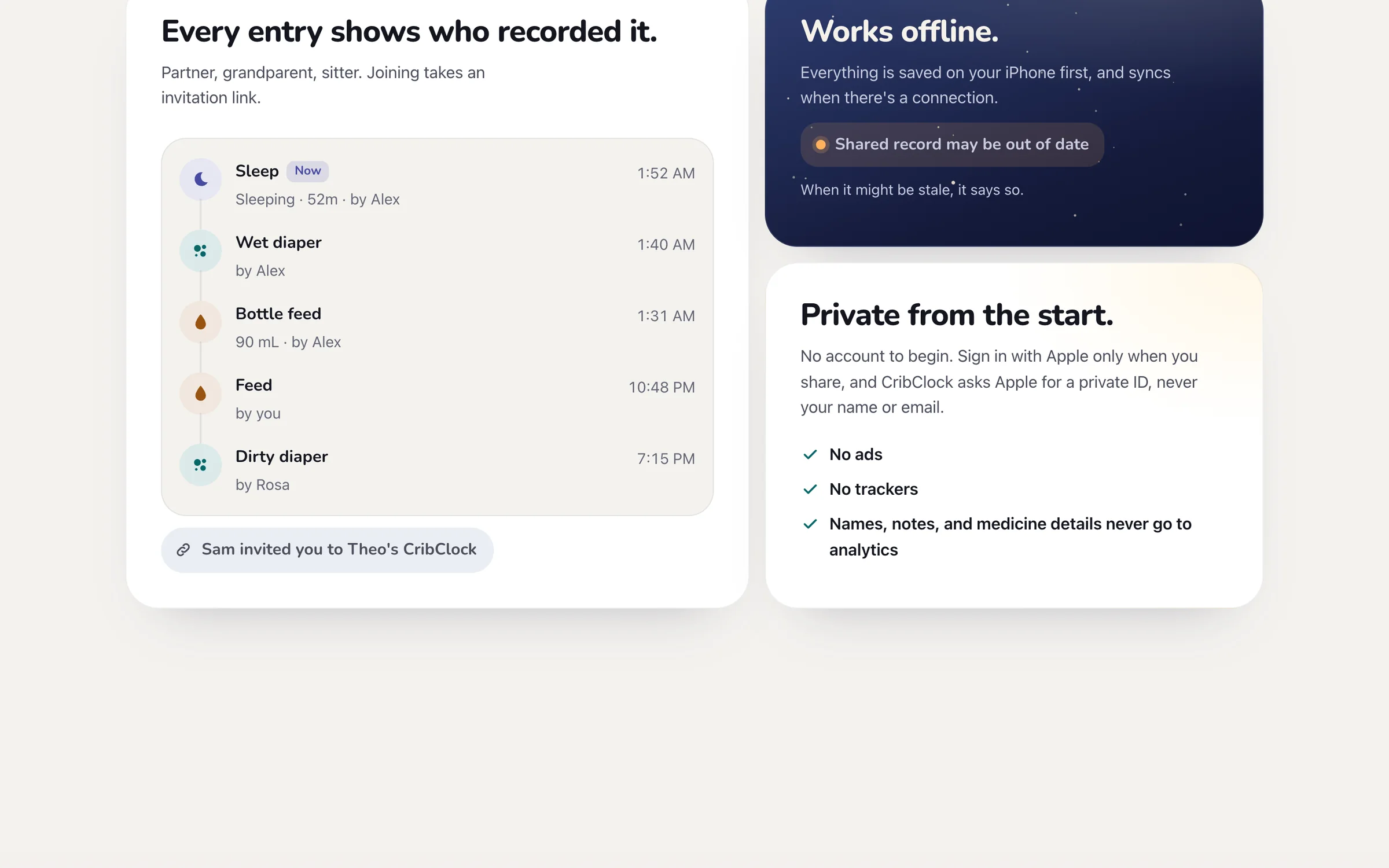Click the Every entry shows who recorded it heading
1389x868 pixels.
(x=409, y=32)
